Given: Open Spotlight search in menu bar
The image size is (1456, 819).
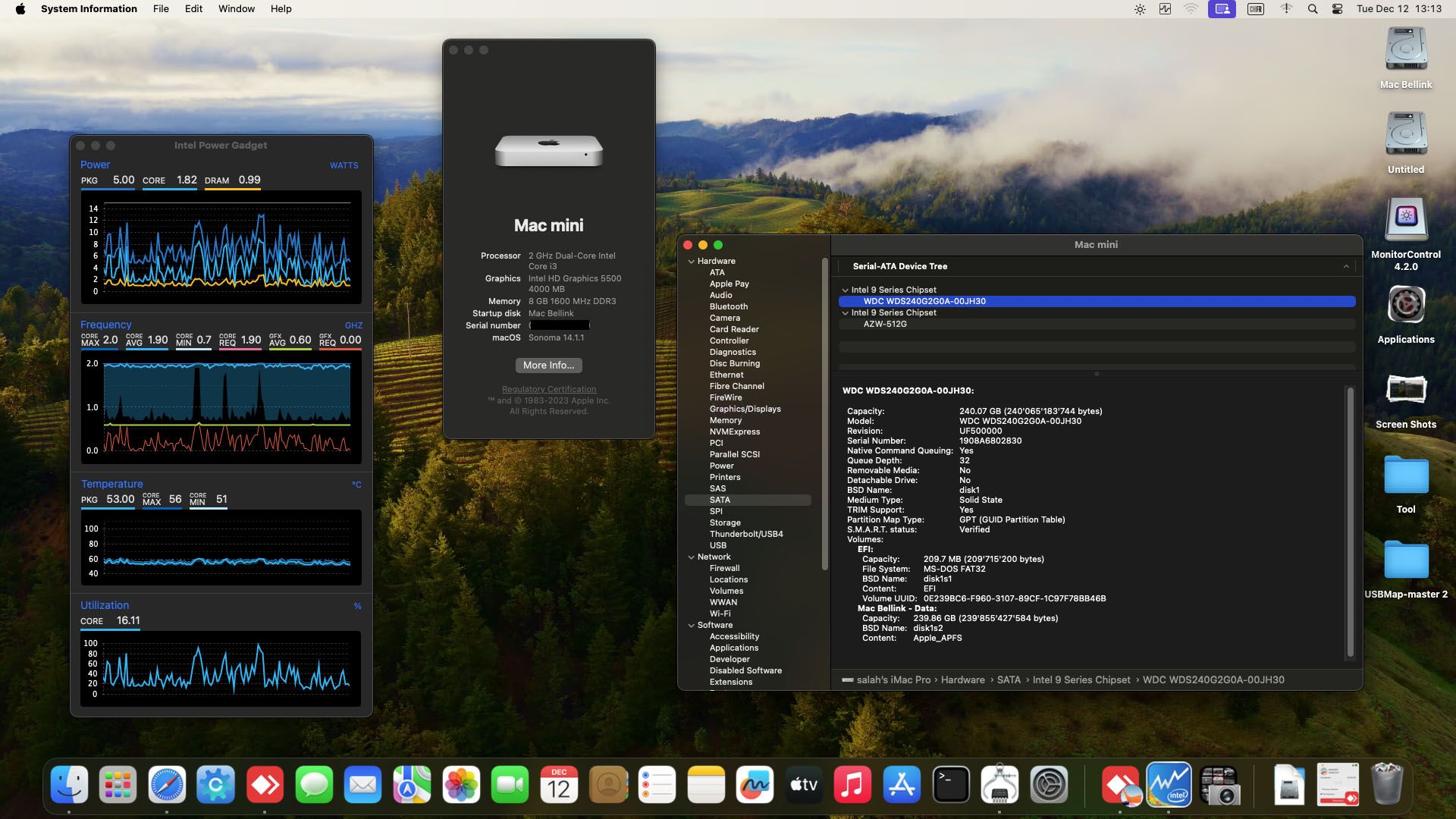Looking at the screenshot, I should (1312, 9).
